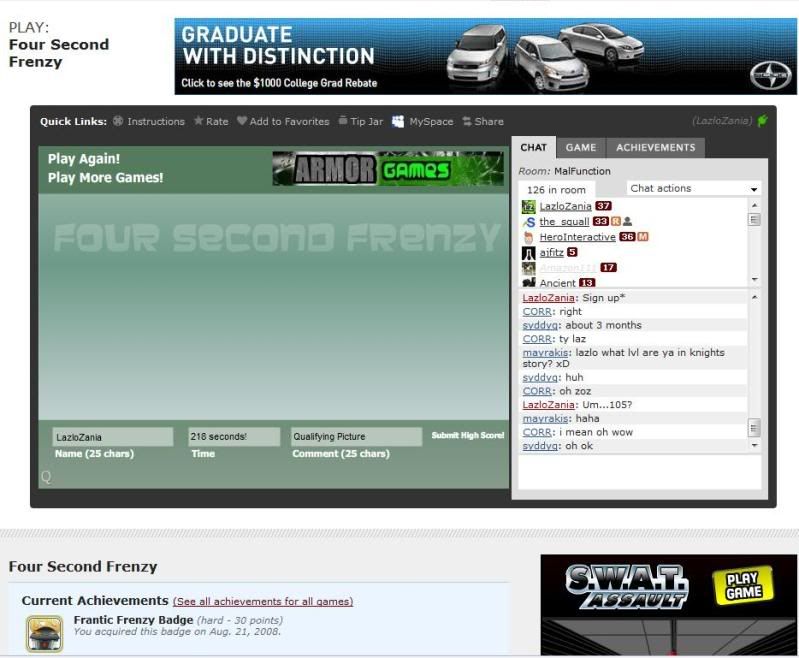799x658 pixels.
Task: Switch to the CHAT tab
Action: click(x=534, y=147)
